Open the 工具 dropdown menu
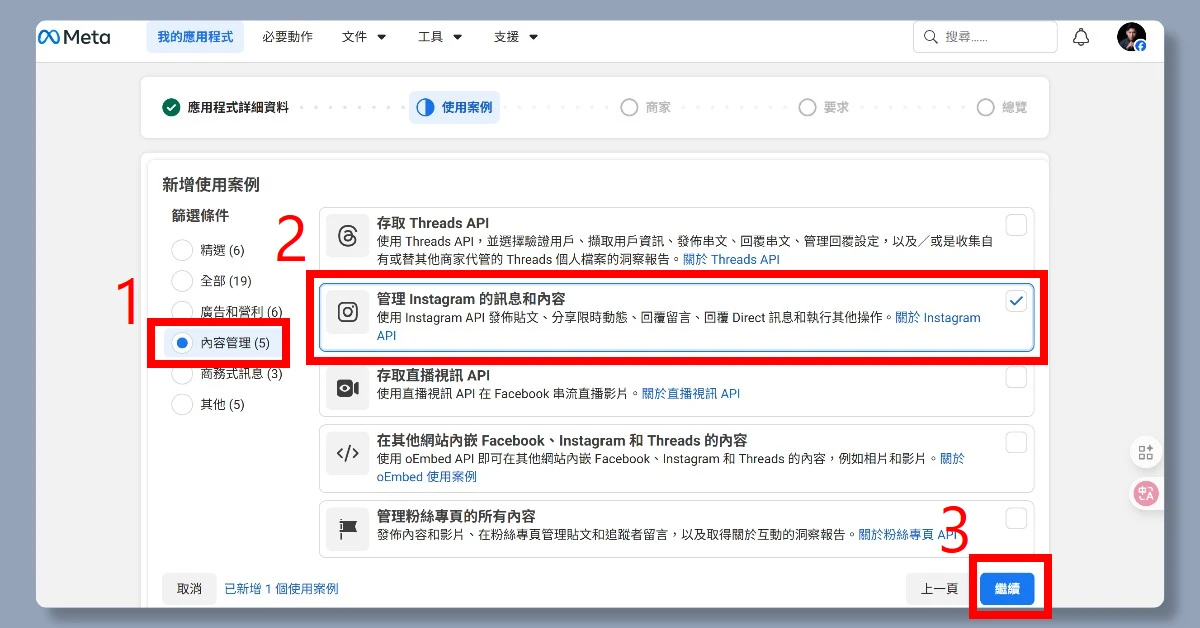The width and height of the screenshot is (1200, 628). tap(440, 37)
